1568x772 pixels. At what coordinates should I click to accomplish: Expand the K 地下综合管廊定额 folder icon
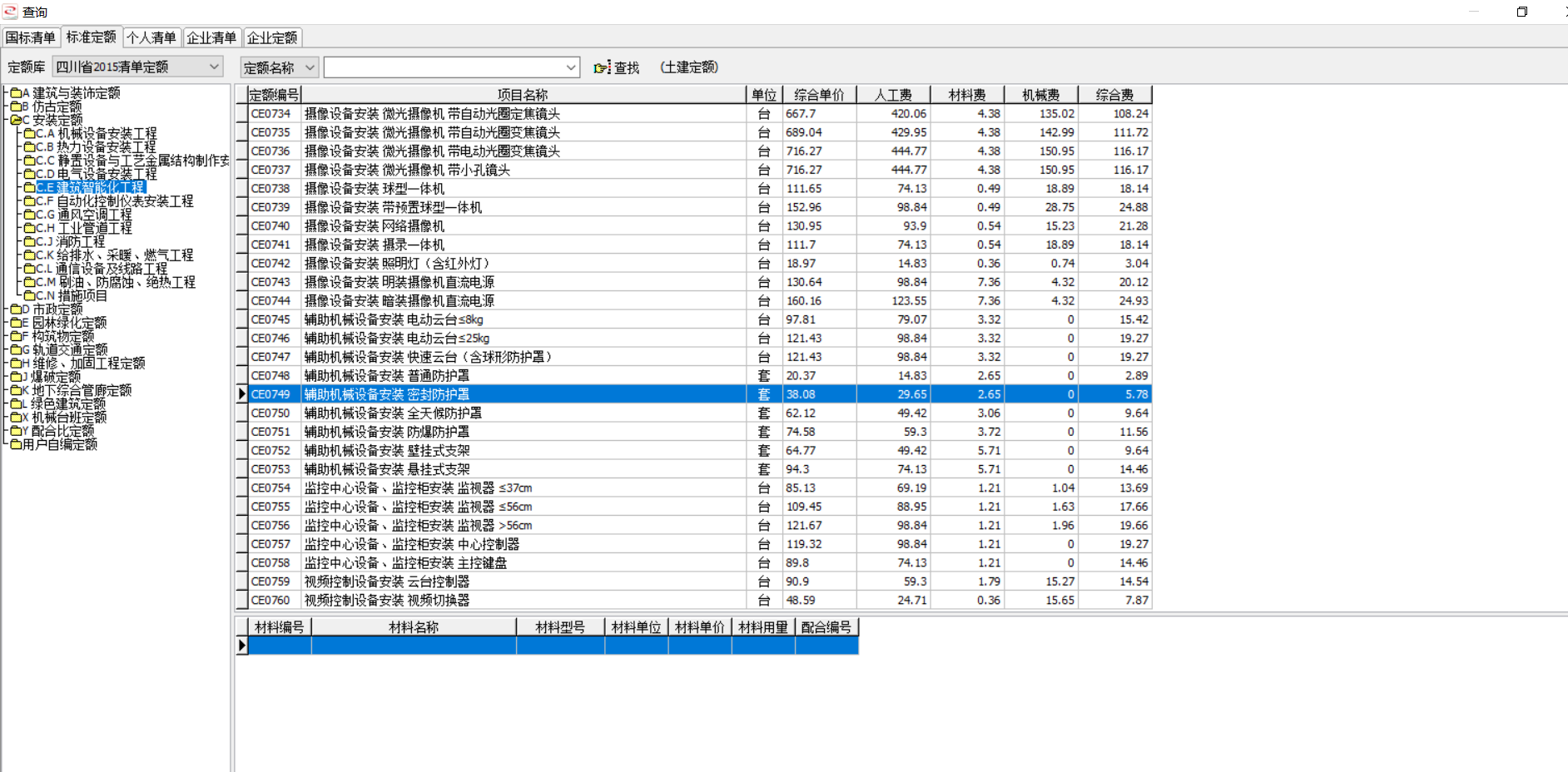pyautogui.click(x=16, y=390)
